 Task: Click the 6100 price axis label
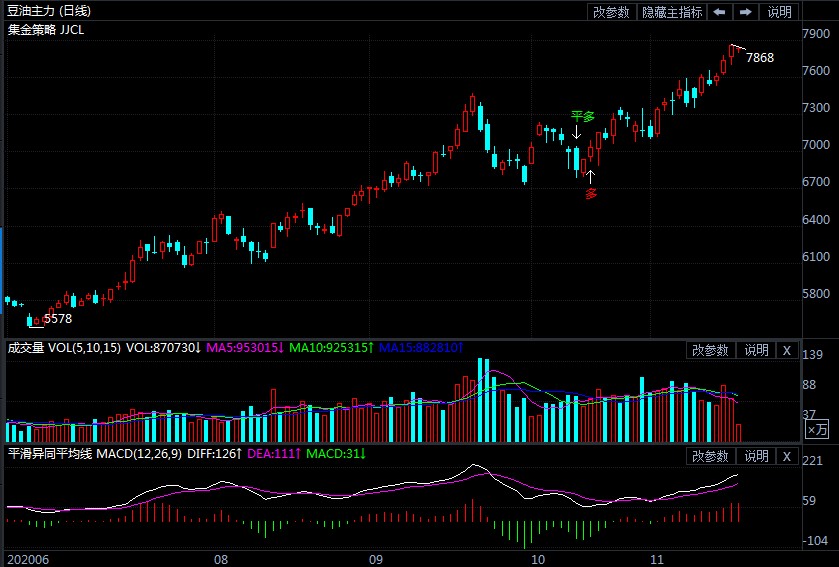tap(816, 256)
